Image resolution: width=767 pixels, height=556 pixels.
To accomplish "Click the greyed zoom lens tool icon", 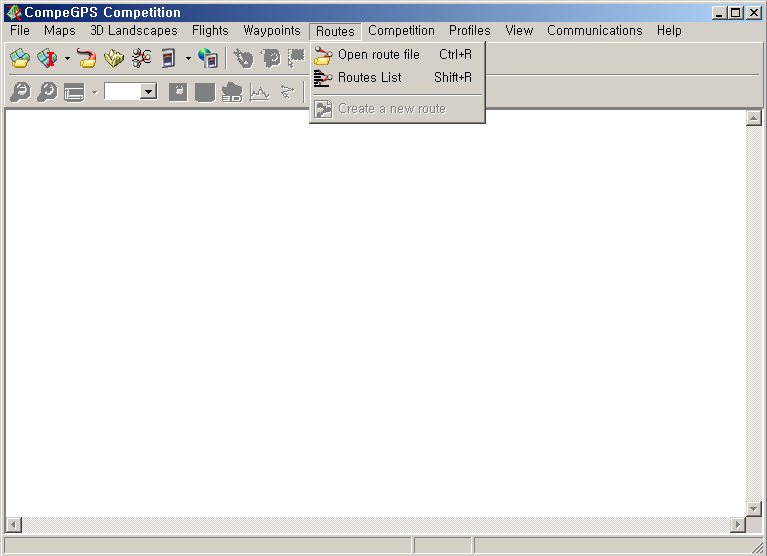I will [271, 58].
